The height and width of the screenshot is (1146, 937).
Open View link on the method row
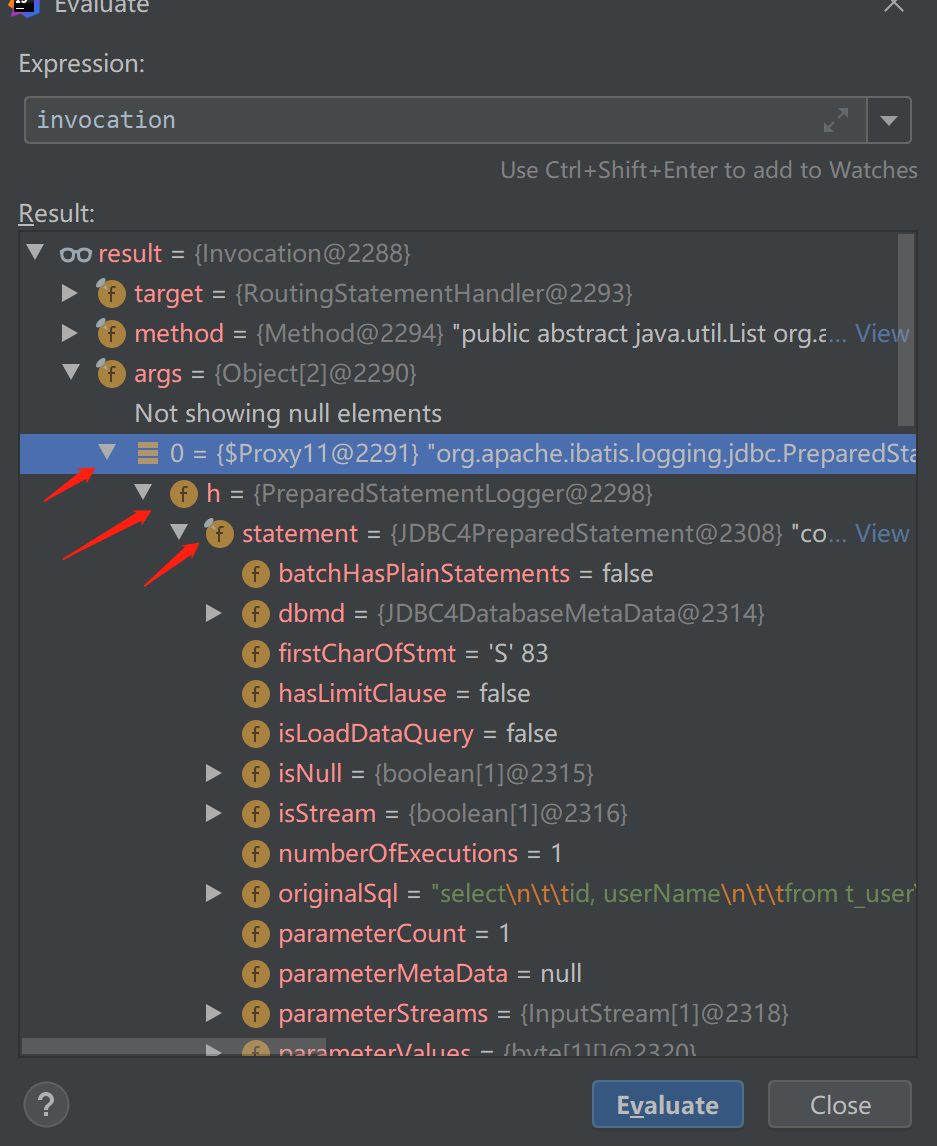tap(882, 333)
